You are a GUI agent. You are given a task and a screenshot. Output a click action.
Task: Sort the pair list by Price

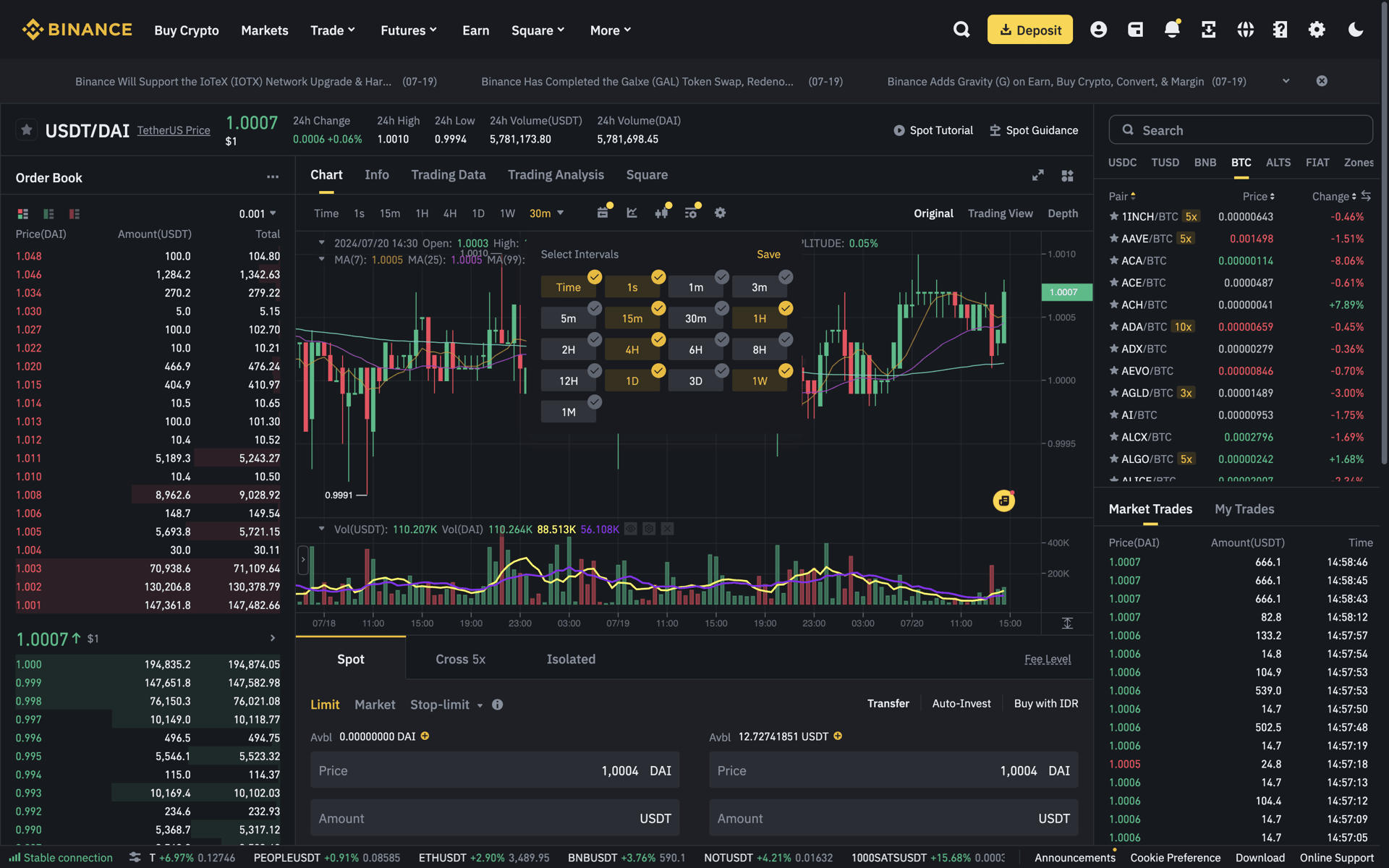(1258, 196)
